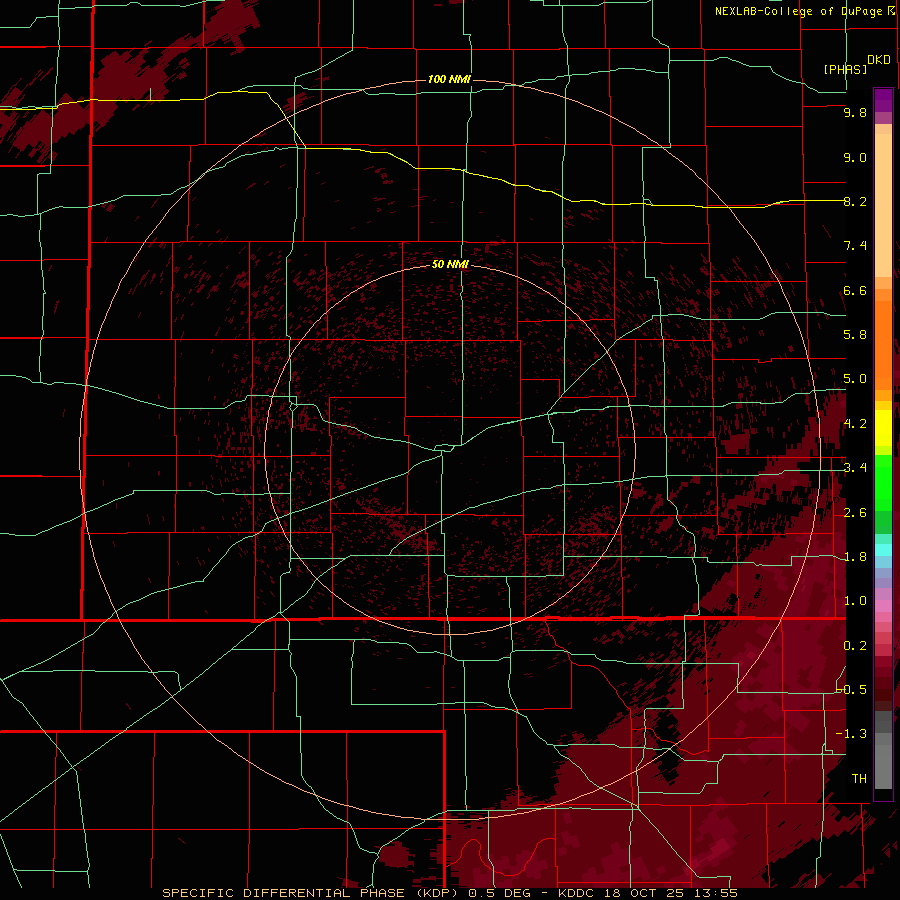Click the 6.6 scale value
This screenshot has height=900, width=900.
point(855,290)
